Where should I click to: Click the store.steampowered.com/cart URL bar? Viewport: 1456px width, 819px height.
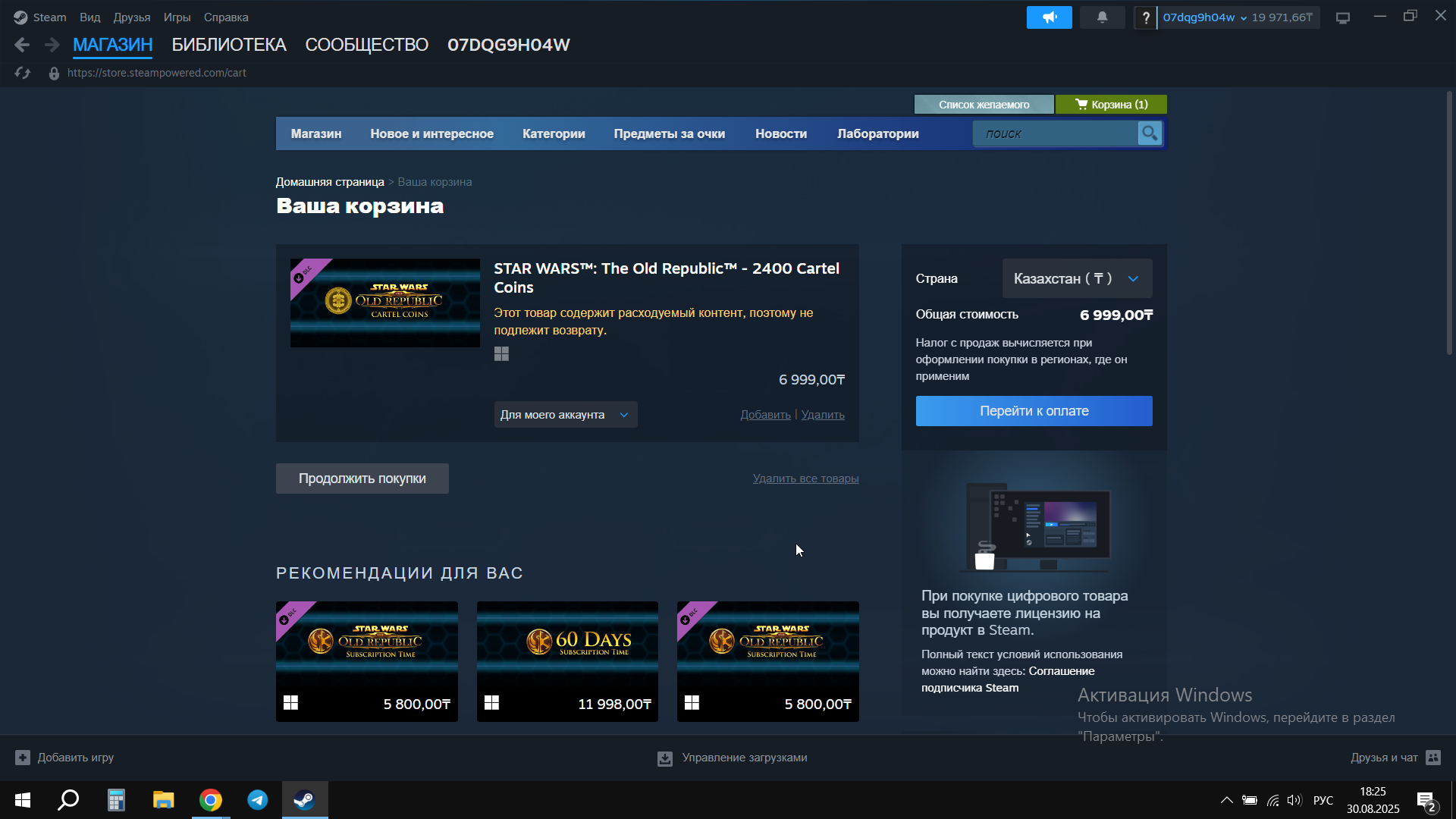[x=157, y=73]
